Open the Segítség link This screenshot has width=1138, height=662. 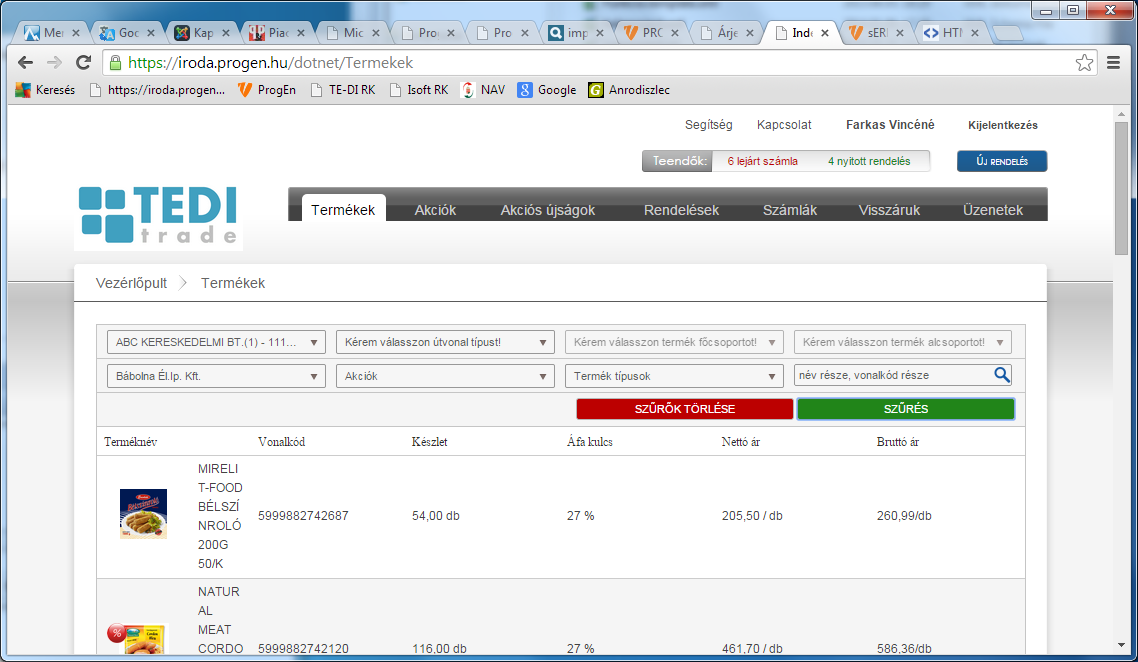(x=708, y=125)
